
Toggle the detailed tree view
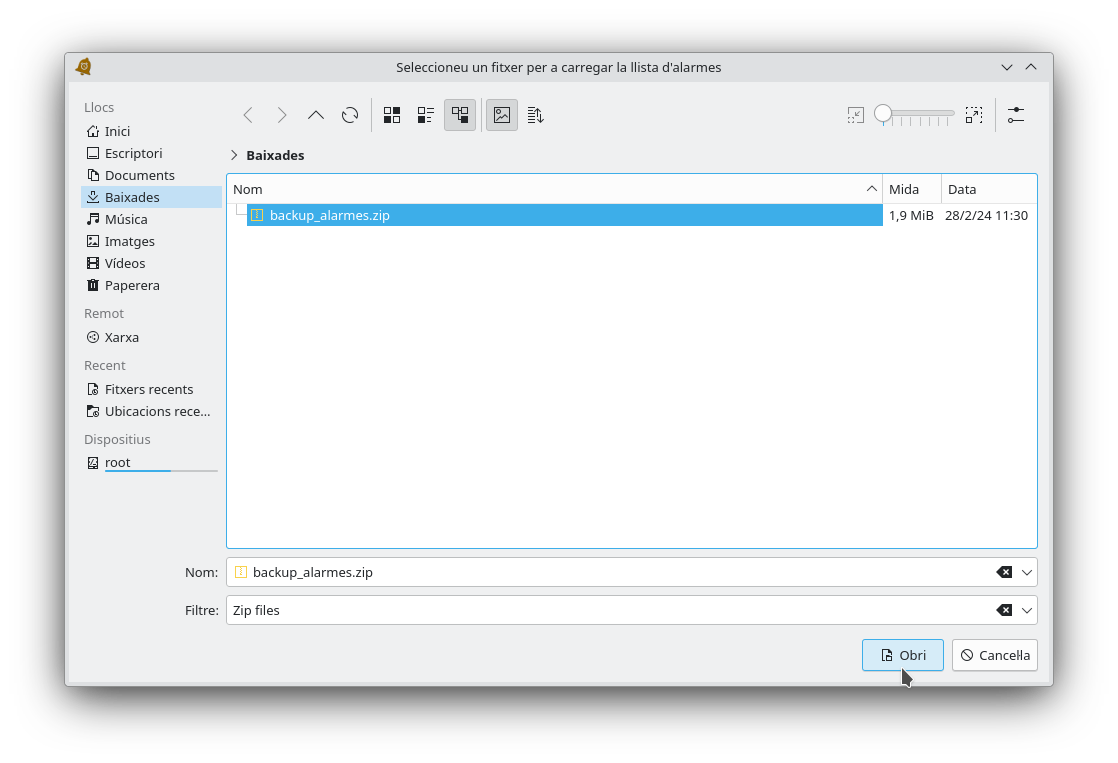(460, 115)
